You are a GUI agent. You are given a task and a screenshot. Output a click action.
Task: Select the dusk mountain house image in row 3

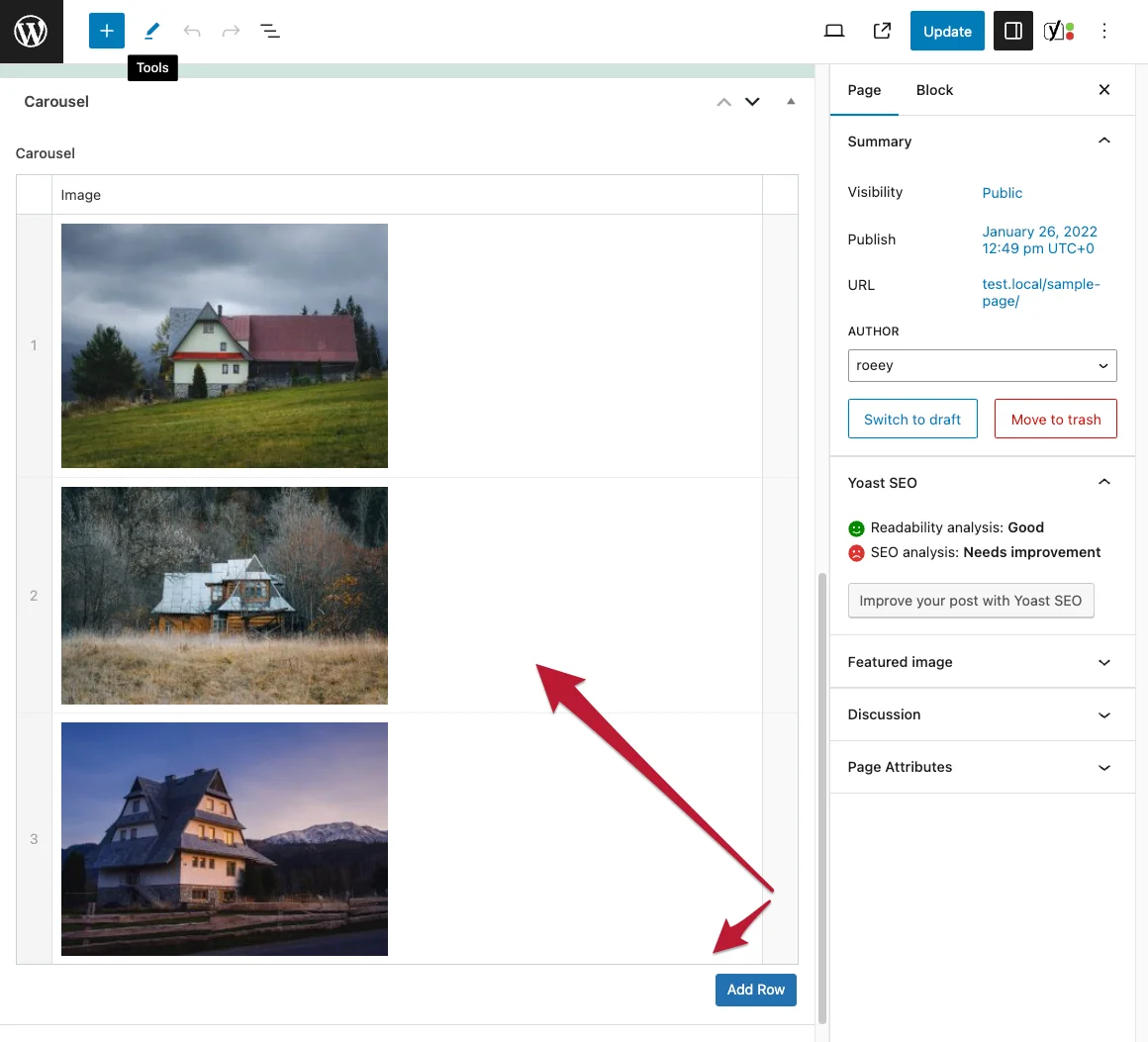[x=224, y=839]
